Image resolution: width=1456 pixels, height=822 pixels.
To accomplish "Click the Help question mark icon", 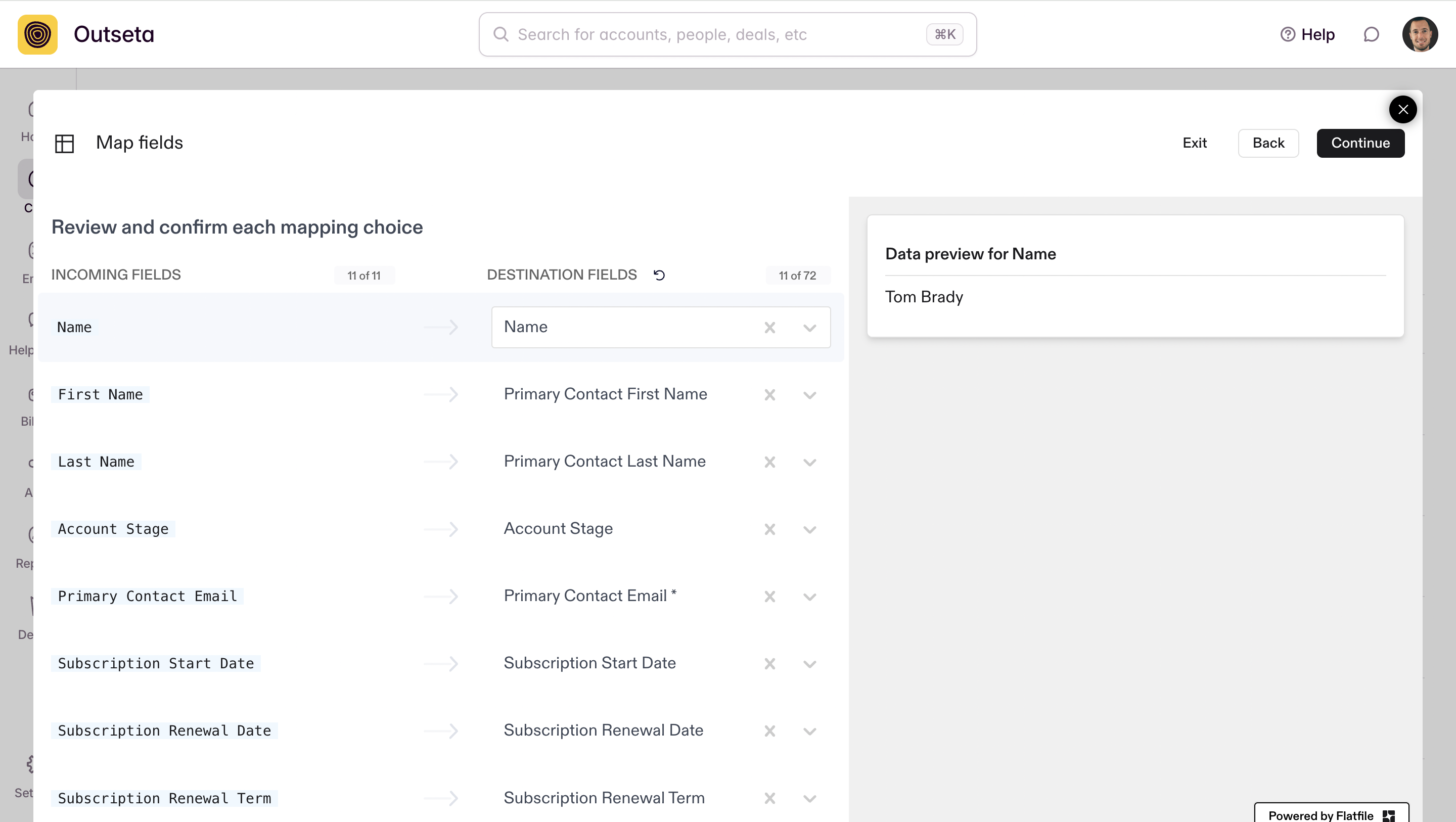I will [x=1287, y=34].
